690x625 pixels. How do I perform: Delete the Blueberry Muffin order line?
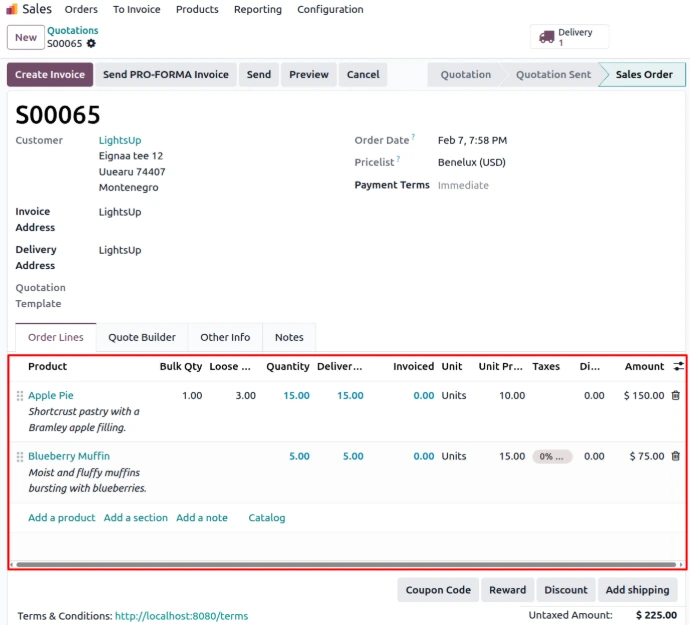pyautogui.click(x=675, y=457)
